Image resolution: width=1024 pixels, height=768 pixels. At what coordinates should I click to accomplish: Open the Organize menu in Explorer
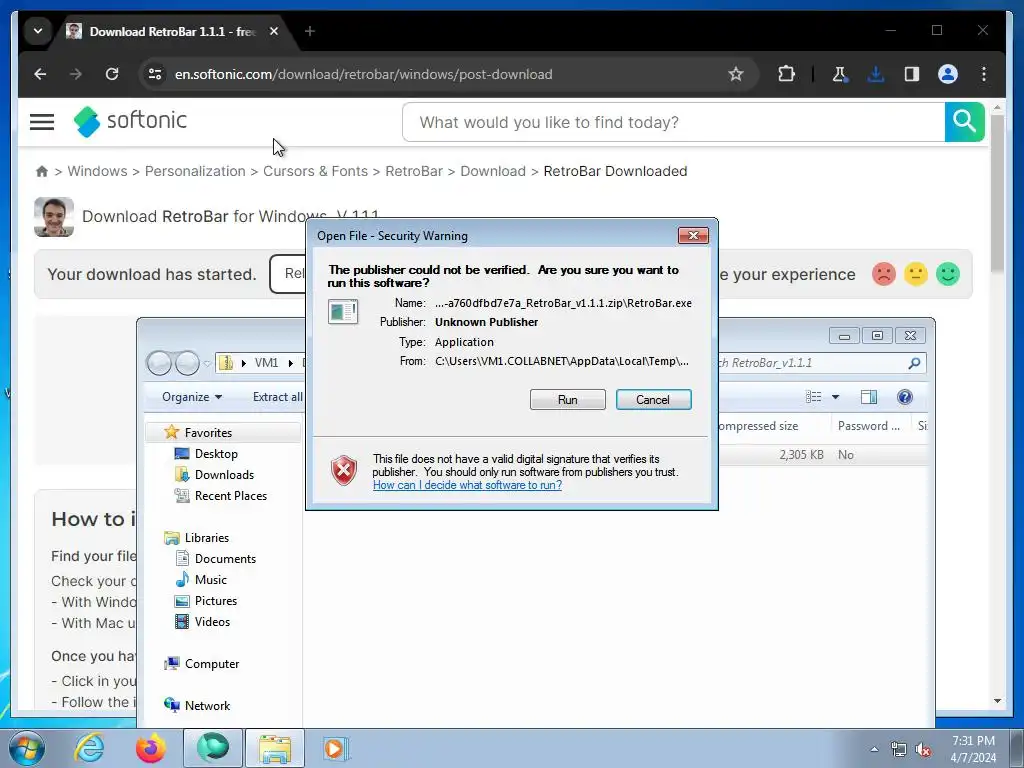click(x=191, y=397)
